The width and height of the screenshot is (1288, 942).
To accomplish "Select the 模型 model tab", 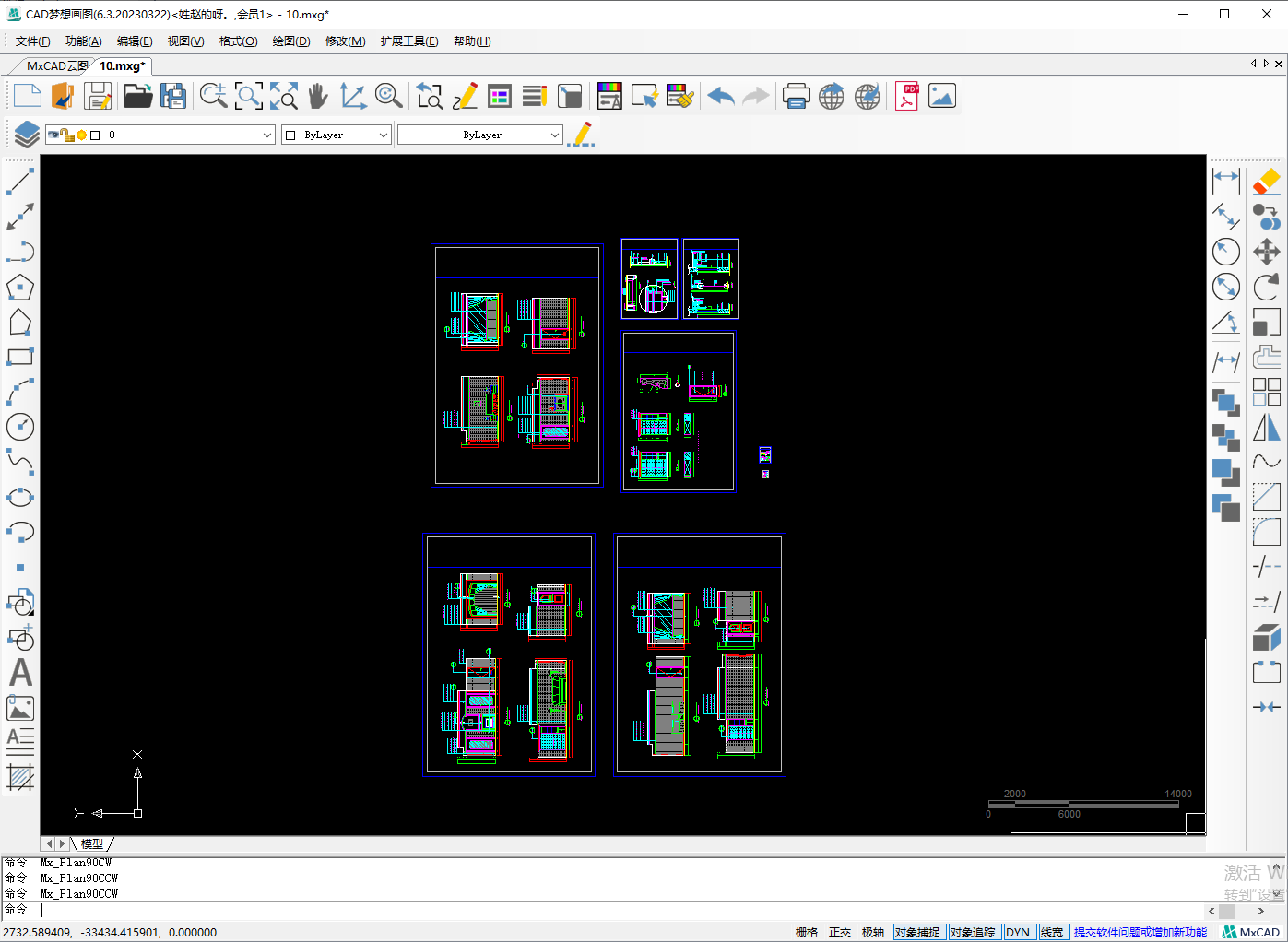I will click(92, 843).
